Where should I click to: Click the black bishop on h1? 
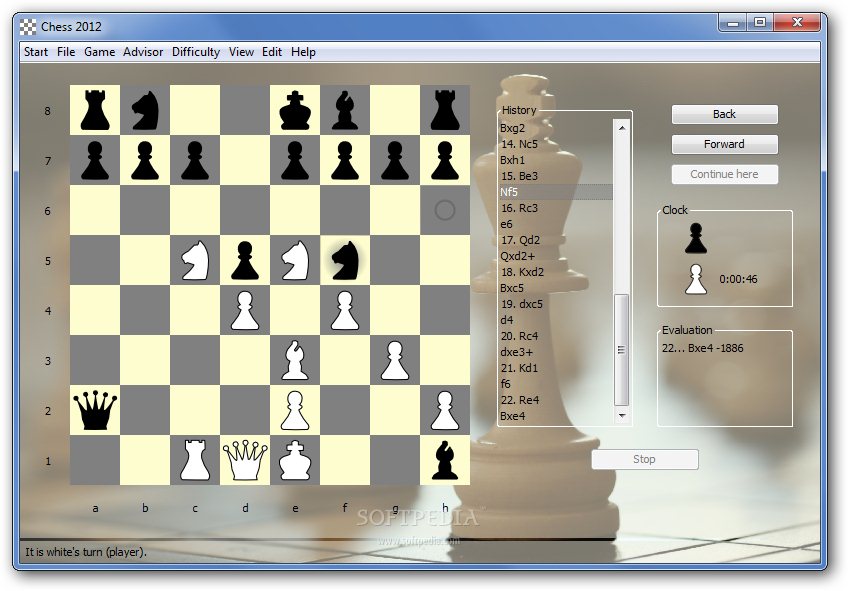click(x=445, y=460)
